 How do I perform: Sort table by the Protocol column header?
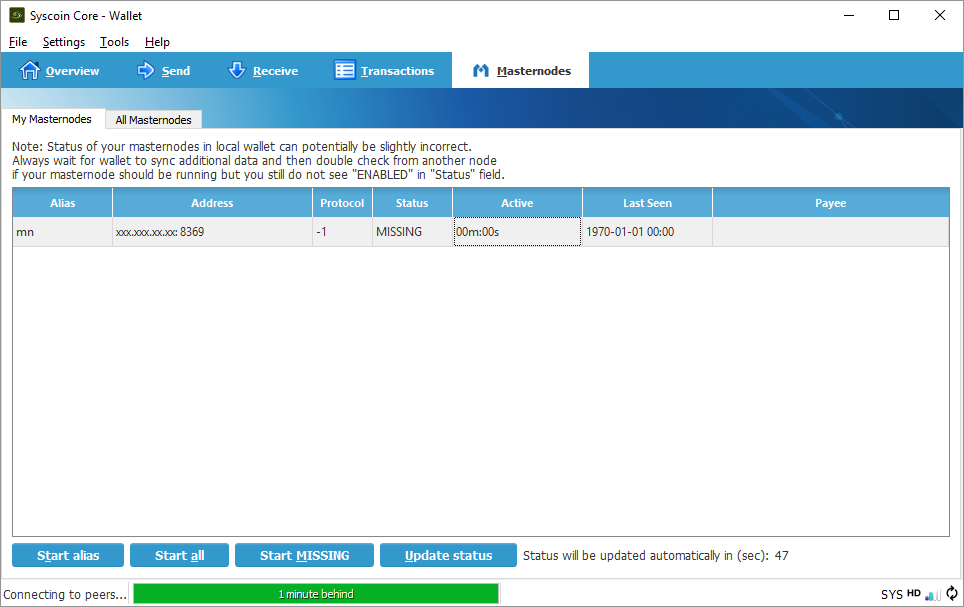(342, 203)
